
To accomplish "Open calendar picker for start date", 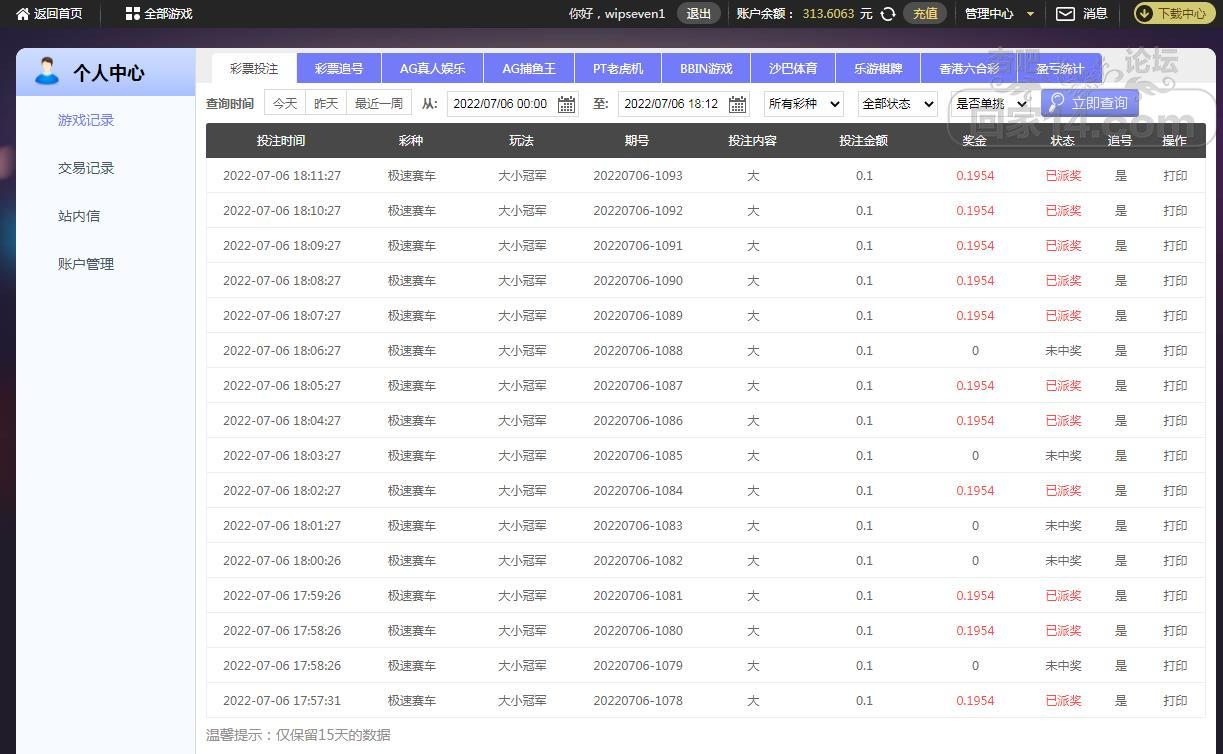I will pyautogui.click(x=566, y=104).
